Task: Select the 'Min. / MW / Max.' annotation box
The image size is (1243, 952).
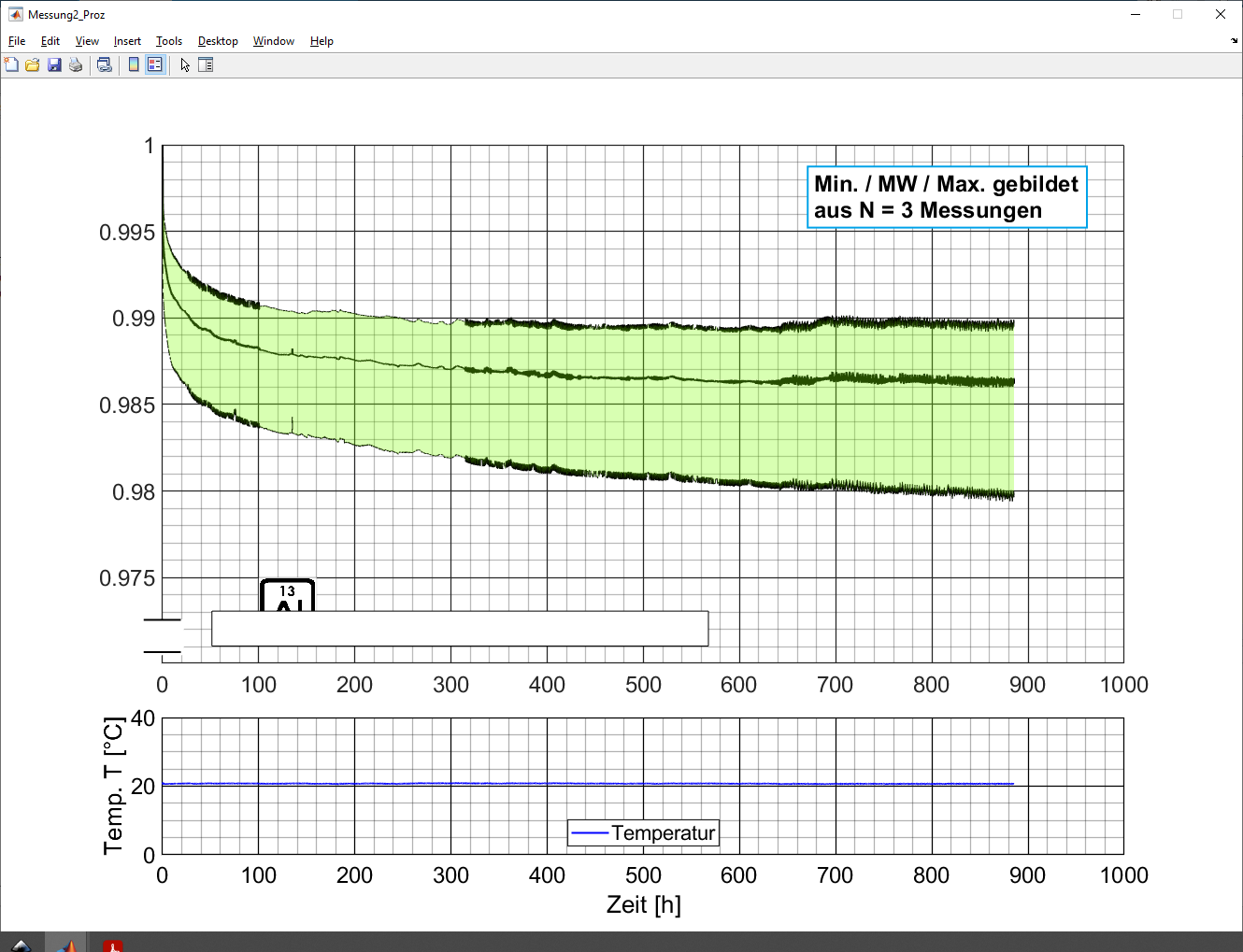Action: [x=946, y=197]
